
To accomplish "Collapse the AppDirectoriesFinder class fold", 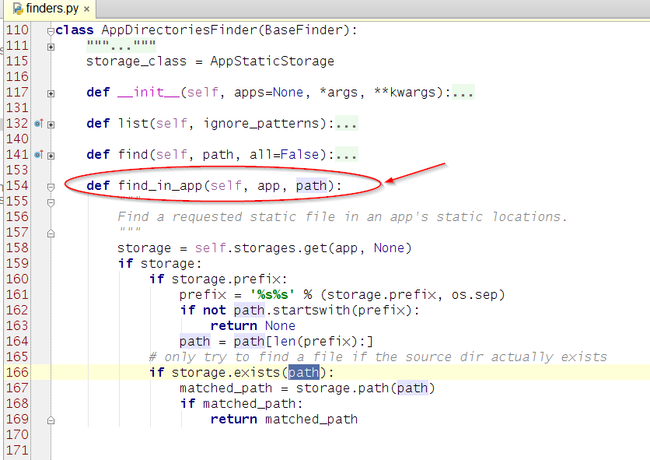I will tap(51, 31).
